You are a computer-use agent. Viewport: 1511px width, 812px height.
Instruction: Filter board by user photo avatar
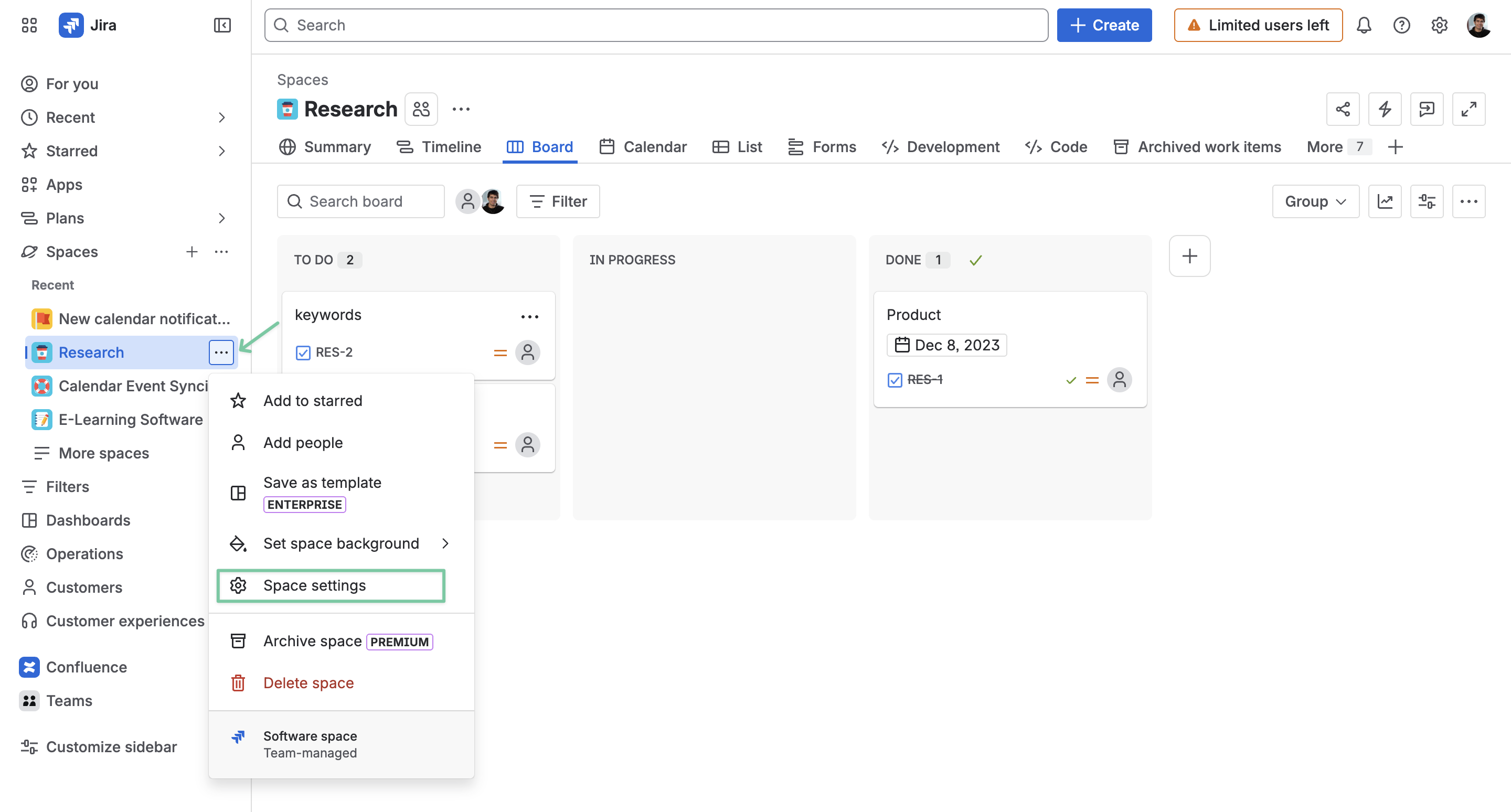tap(493, 201)
